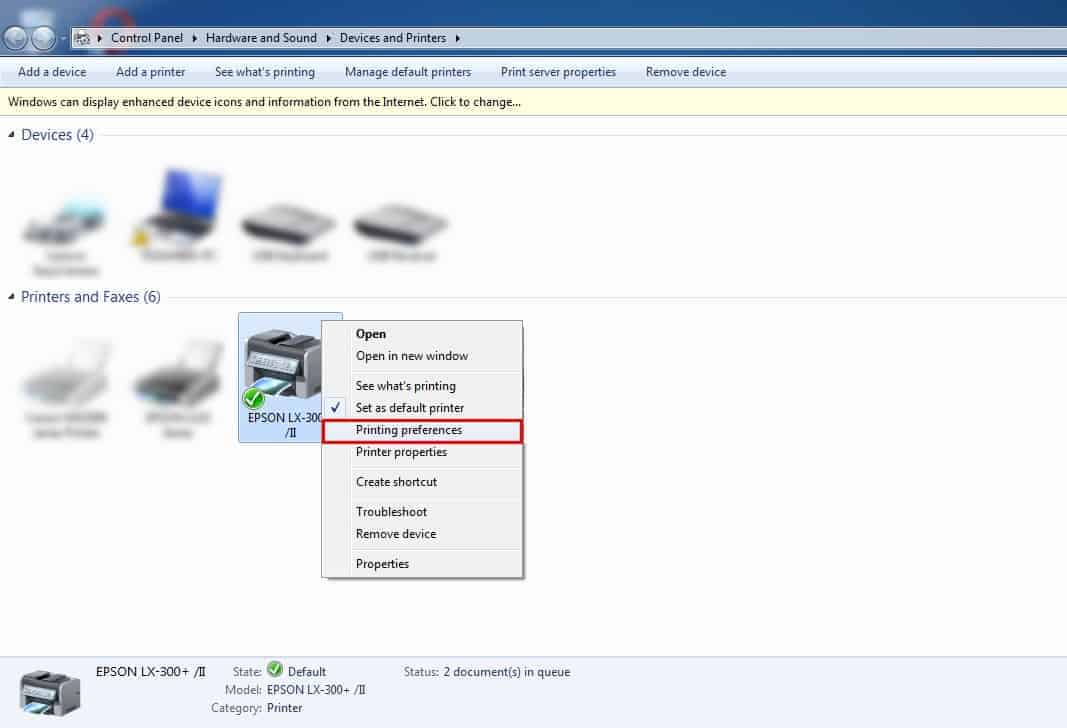Click See what's printing in the toolbar
The width and height of the screenshot is (1067, 728).
[264, 72]
